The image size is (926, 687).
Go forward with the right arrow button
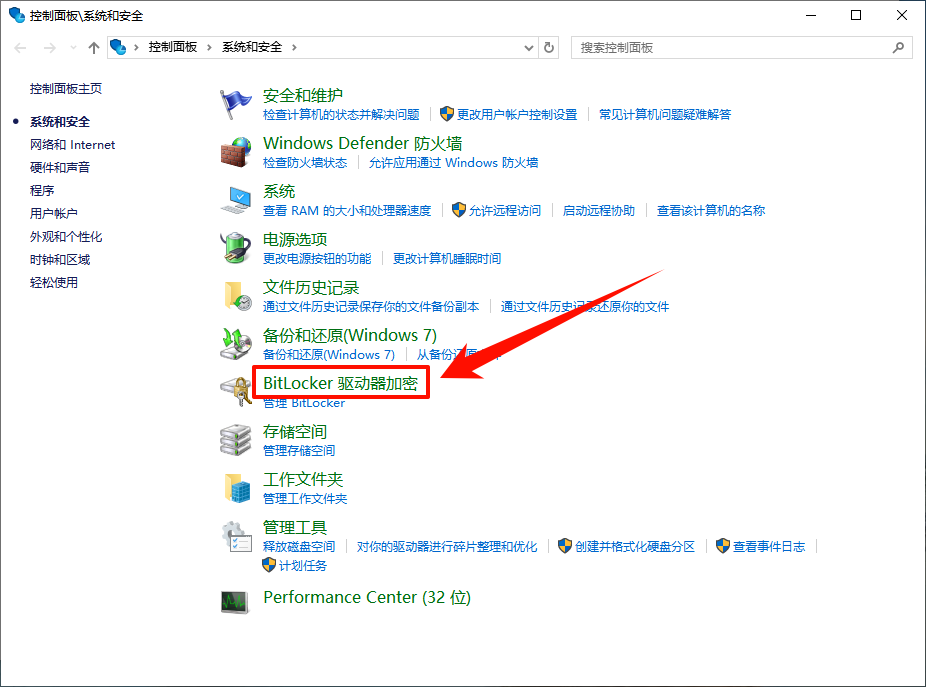pyautogui.click(x=50, y=48)
